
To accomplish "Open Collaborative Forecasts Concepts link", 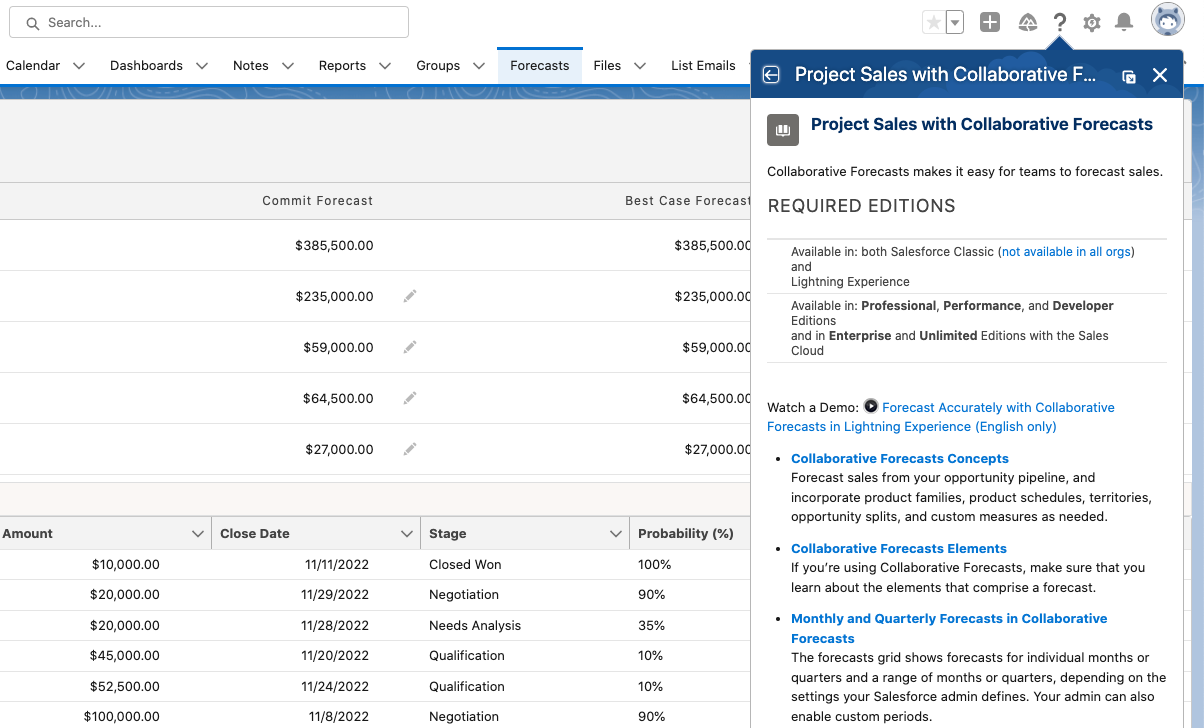I will pyautogui.click(x=900, y=458).
